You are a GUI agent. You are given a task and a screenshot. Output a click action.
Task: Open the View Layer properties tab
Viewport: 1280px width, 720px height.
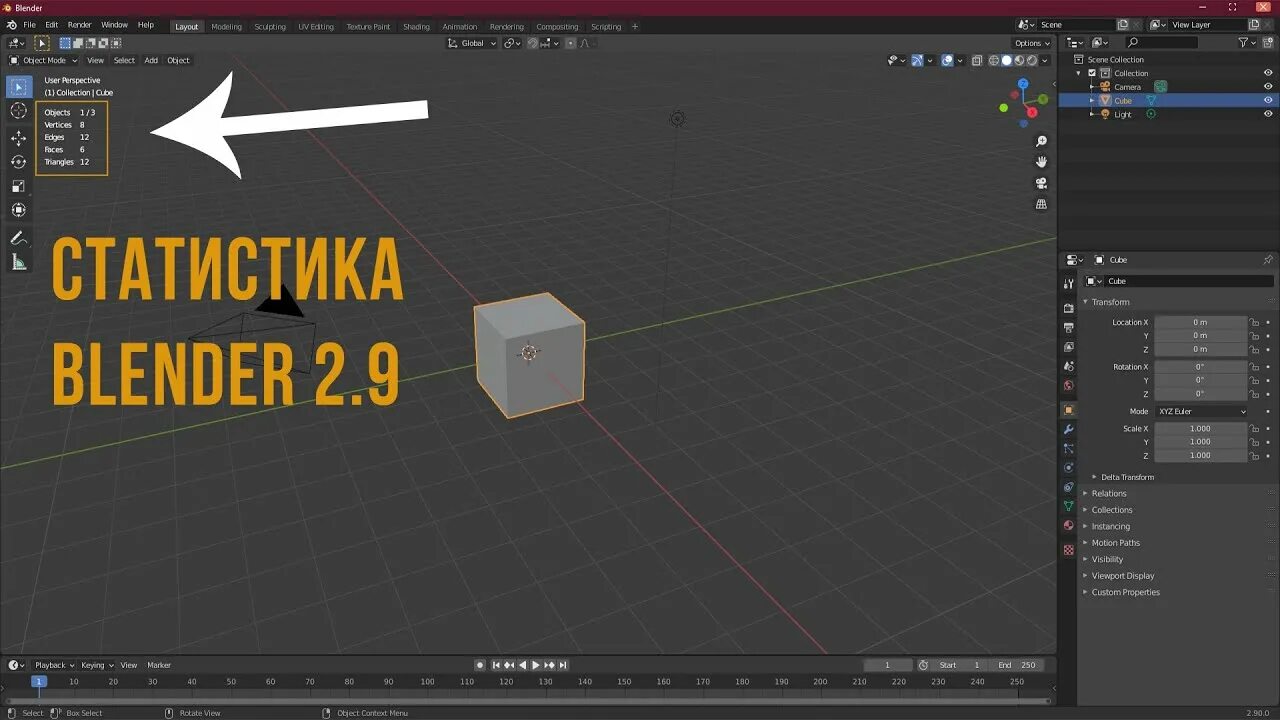(1068, 347)
